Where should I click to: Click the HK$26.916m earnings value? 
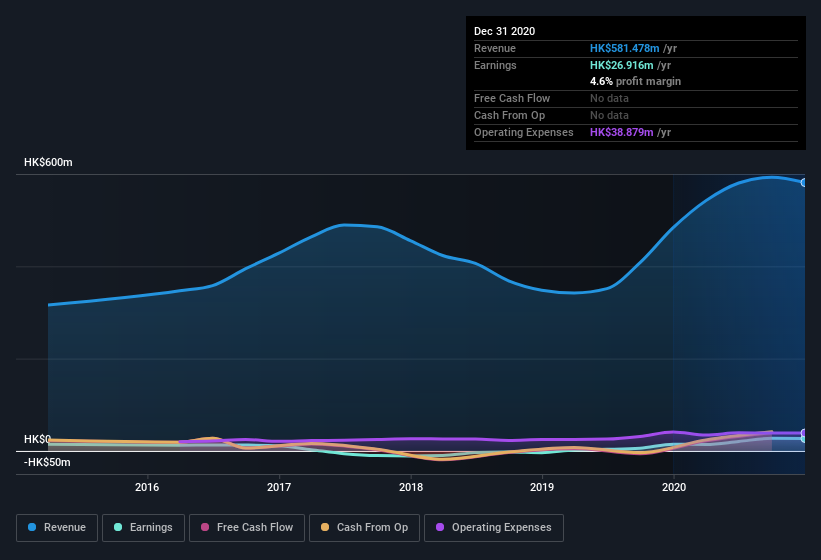tap(622, 65)
